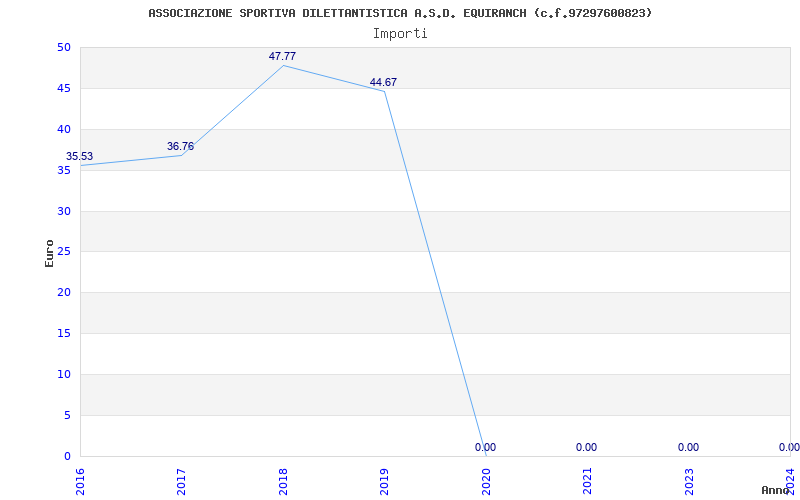
Task: Click the 2020 x-axis label
Action: coord(486,481)
